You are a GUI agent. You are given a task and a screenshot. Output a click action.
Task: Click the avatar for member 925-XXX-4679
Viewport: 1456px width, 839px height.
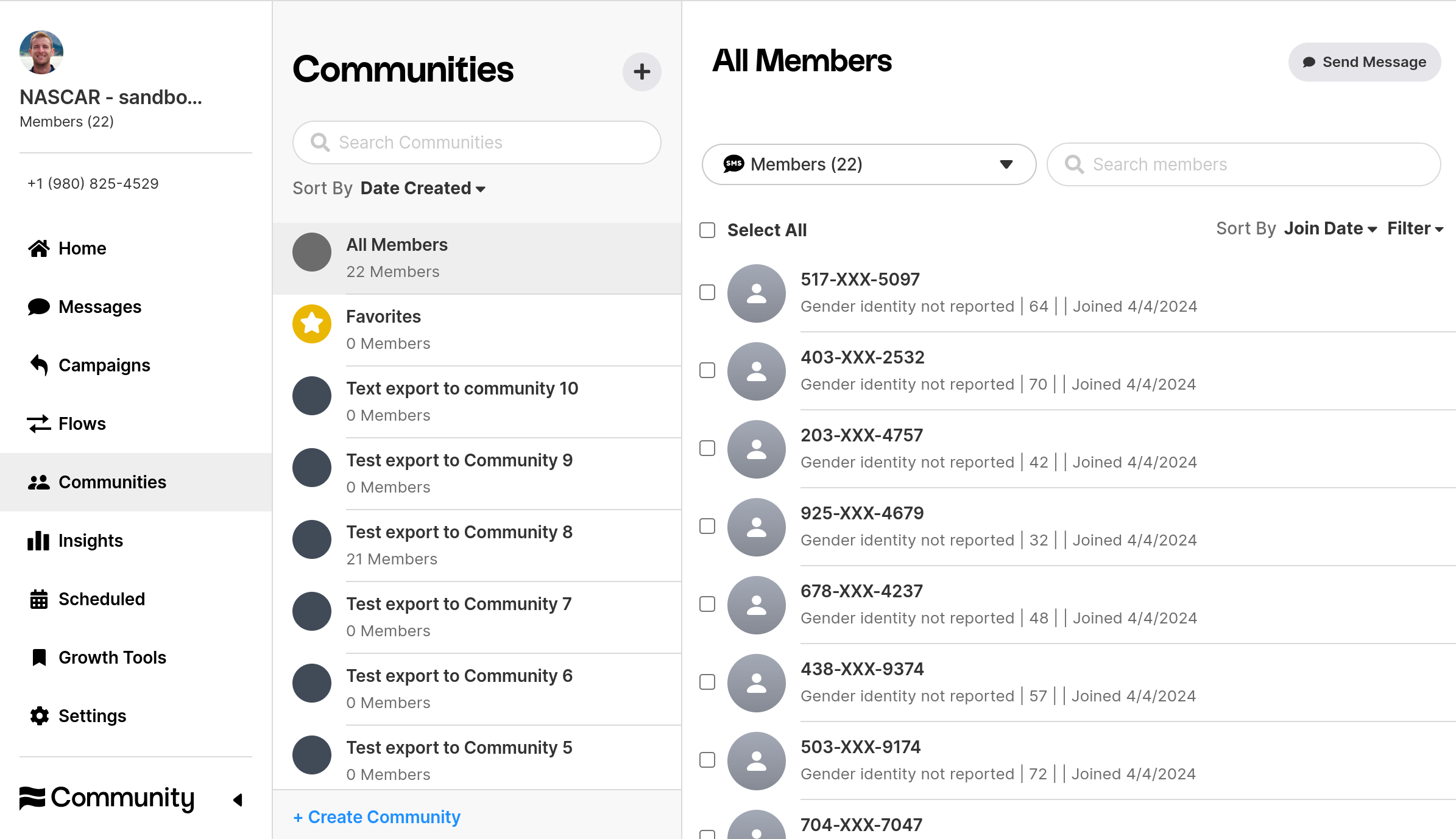coord(757,527)
